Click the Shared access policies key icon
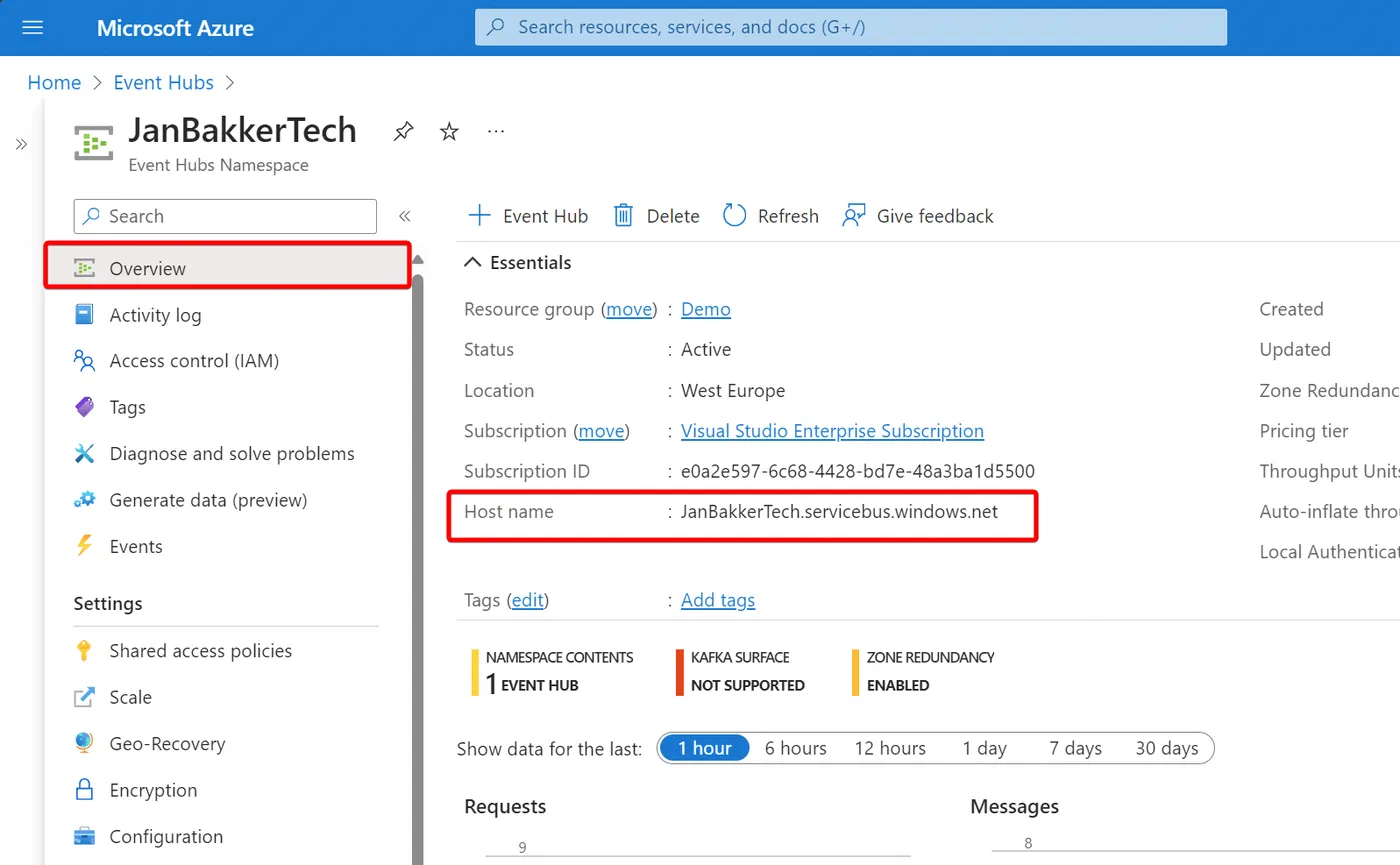Viewport: 1400px width, 865px height. tap(84, 651)
